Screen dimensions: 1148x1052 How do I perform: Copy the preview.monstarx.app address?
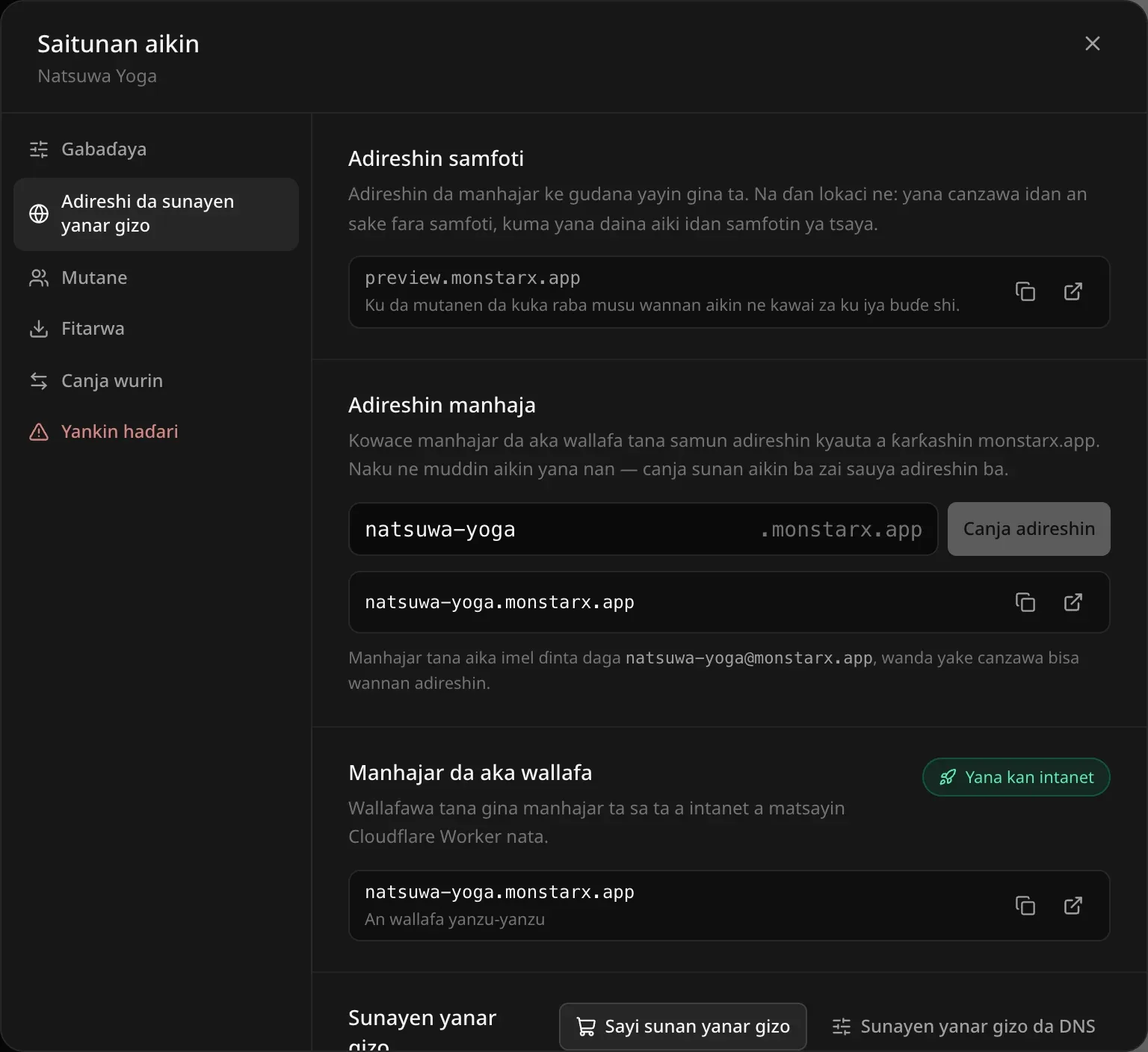(x=1025, y=291)
